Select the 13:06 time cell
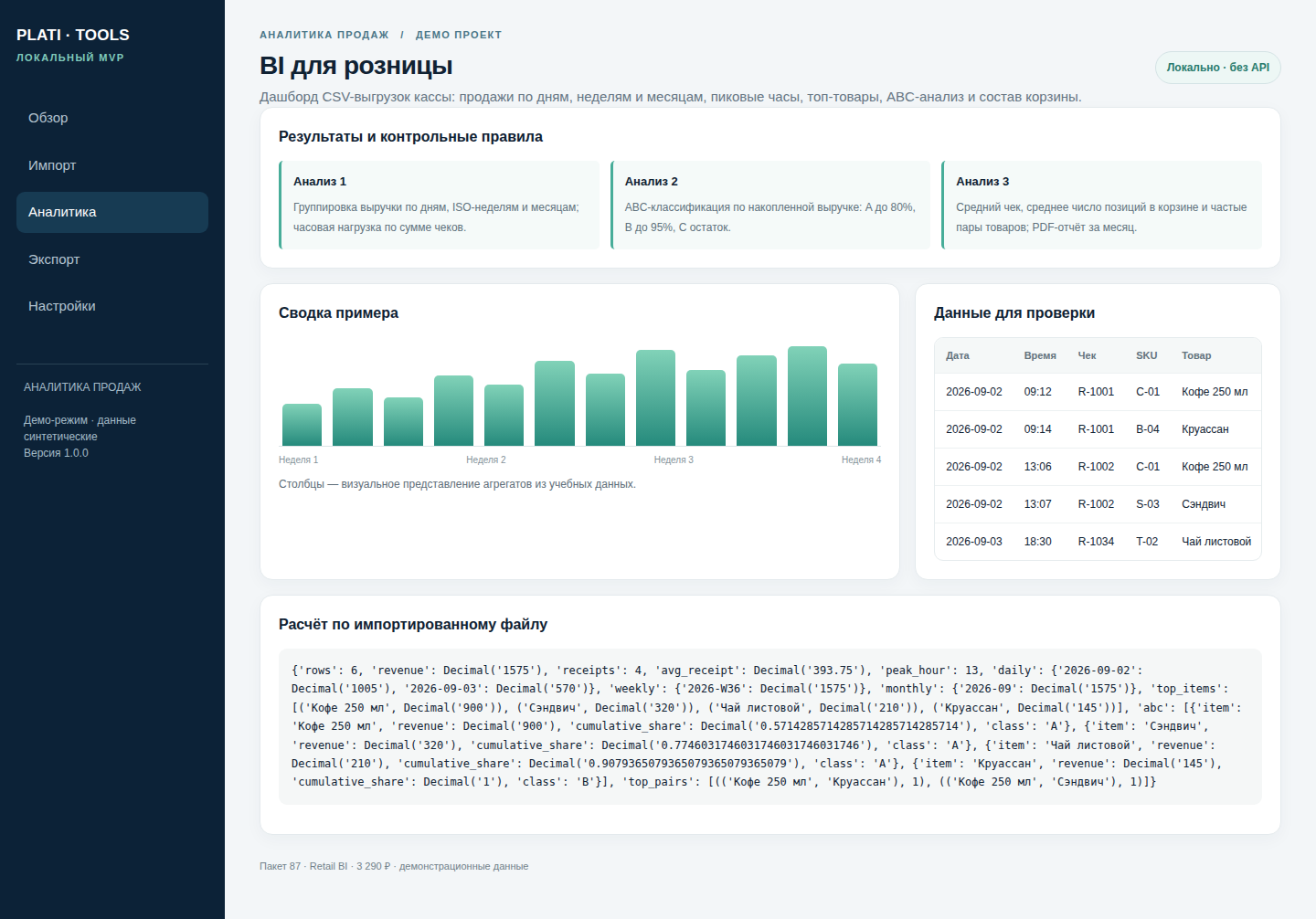1316x919 pixels. [x=1038, y=467]
